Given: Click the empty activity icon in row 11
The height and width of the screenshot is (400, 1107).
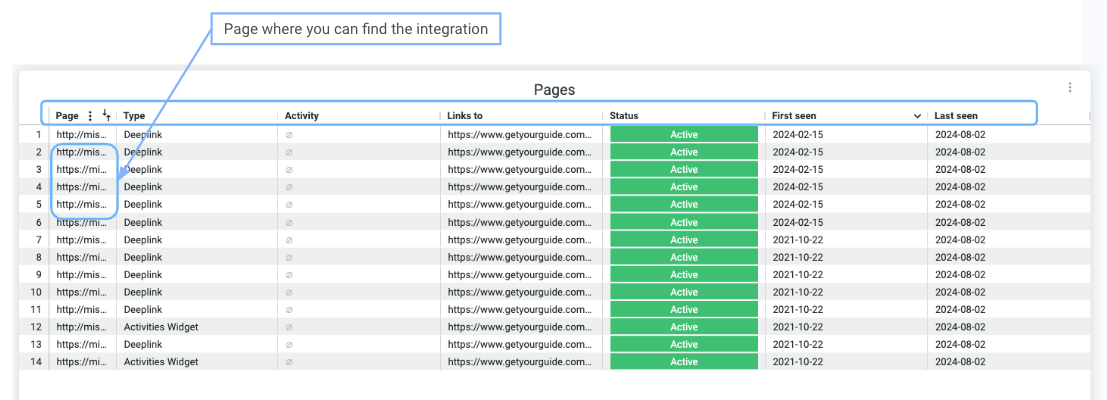Looking at the screenshot, I should click(288, 310).
